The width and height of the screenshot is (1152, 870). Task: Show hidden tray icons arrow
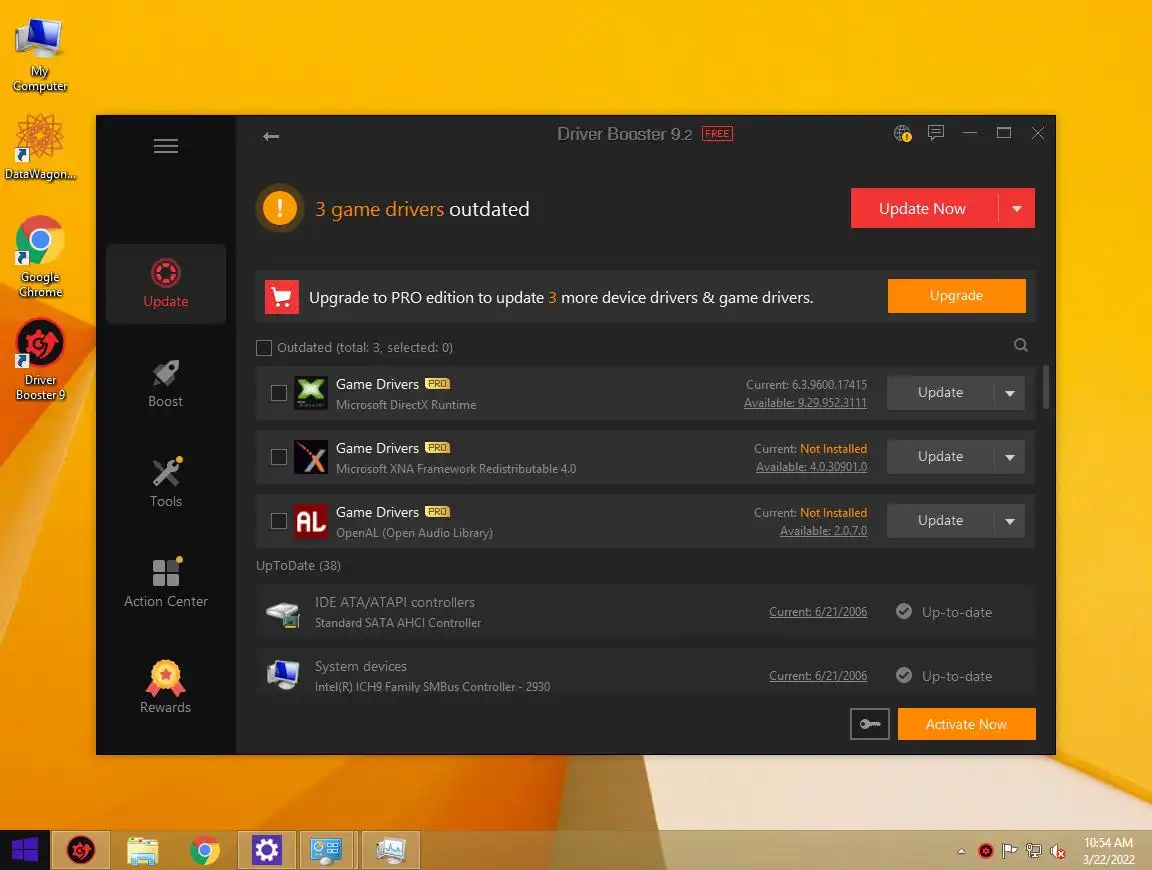[962, 852]
